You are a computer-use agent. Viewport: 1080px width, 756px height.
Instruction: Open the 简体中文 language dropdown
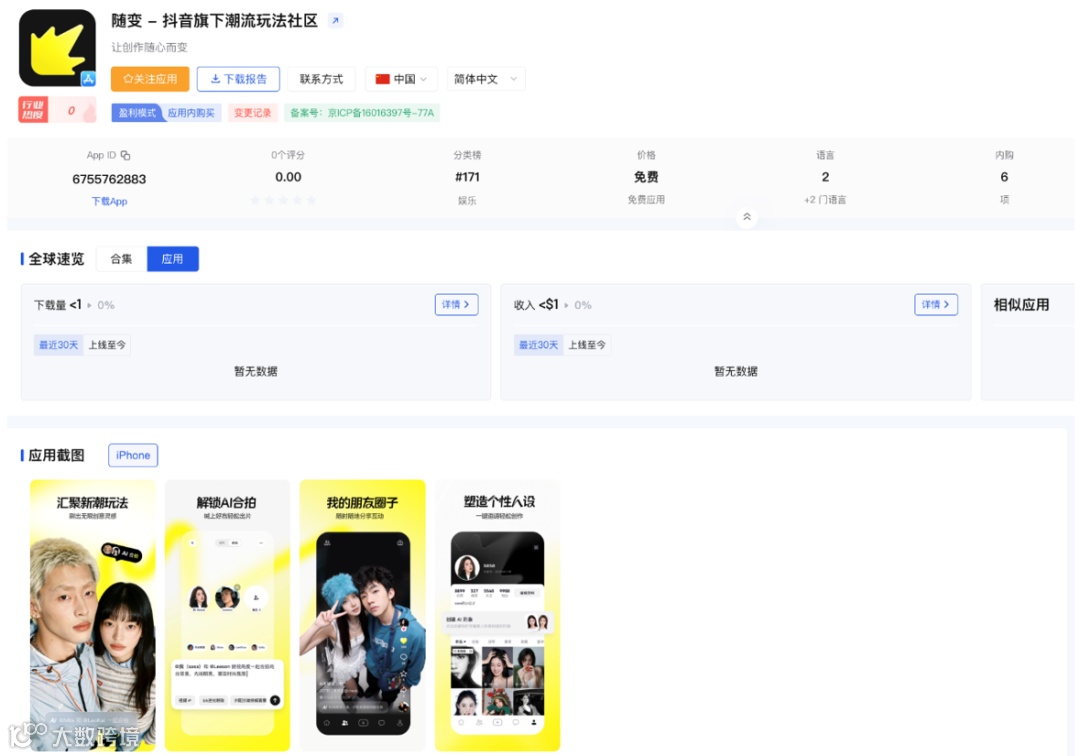[x=486, y=79]
